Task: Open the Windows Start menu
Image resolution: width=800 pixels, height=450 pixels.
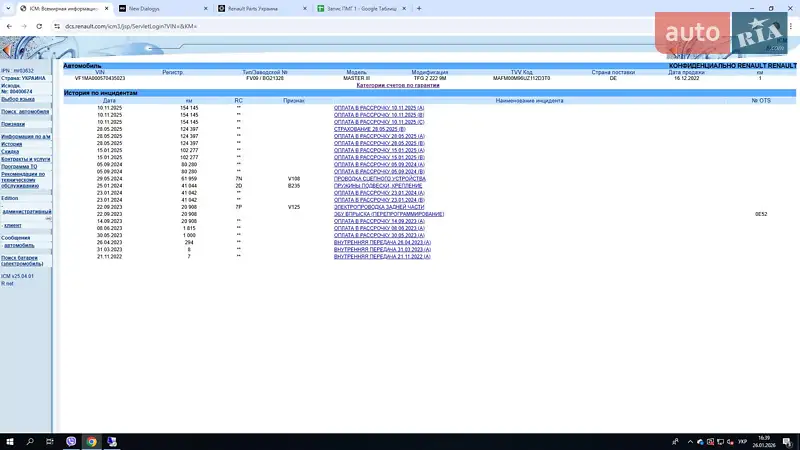Action: (9, 440)
